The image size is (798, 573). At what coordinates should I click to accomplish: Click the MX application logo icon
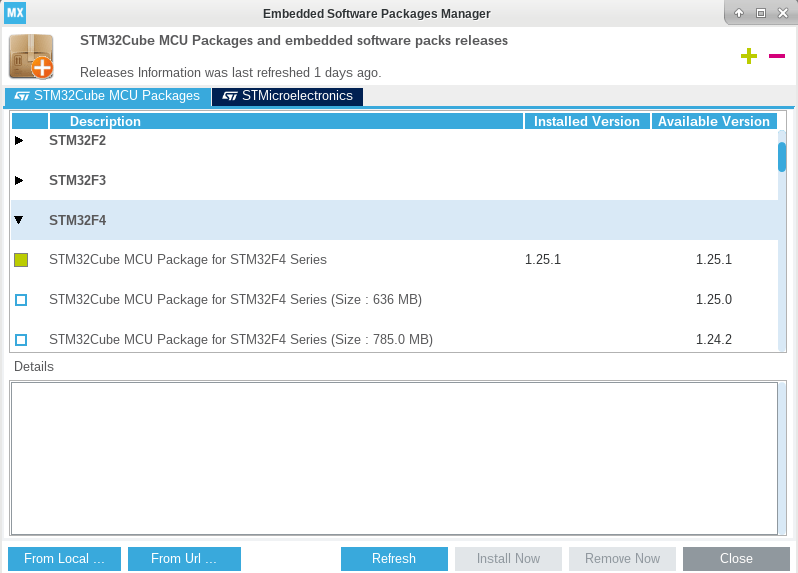click(15, 13)
